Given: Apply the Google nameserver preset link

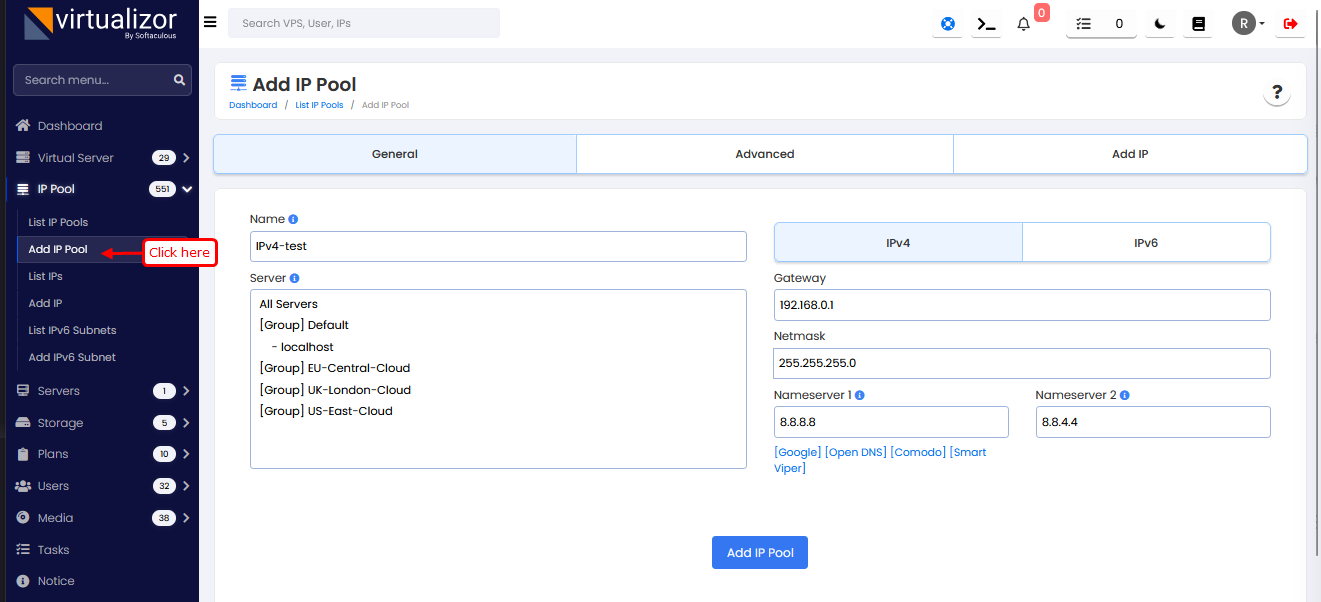Looking at the screenshot, I should [797, 452].
